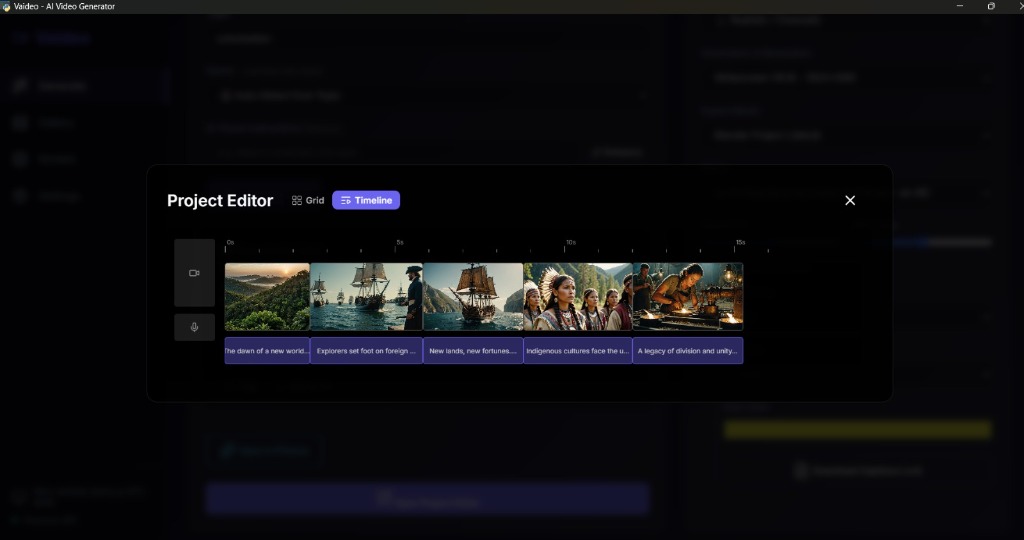Jump to the 15s ruler mark
The height and width of the screenshot is (540, 1024).
(741, 242)
